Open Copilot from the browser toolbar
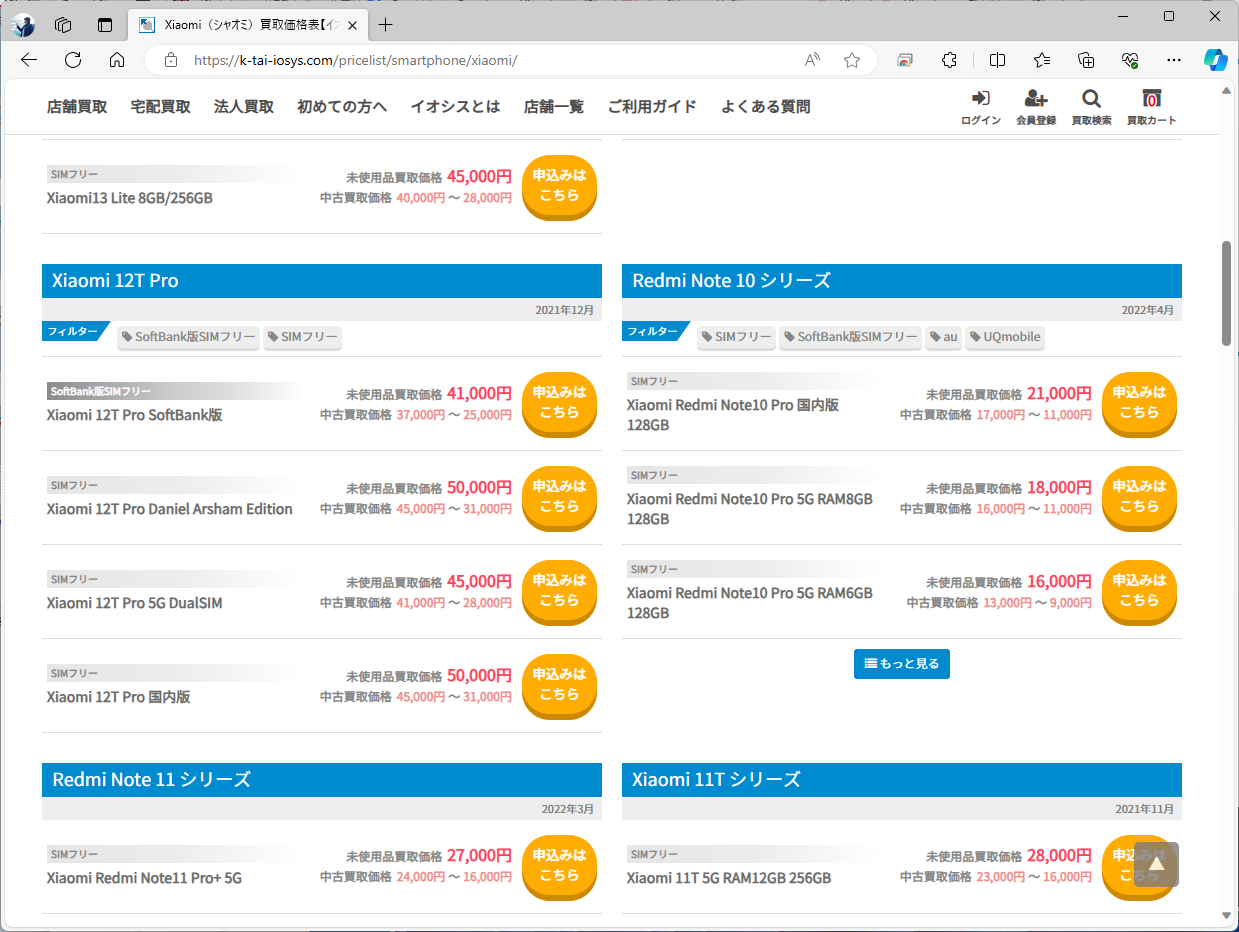 click(1216, 60)
